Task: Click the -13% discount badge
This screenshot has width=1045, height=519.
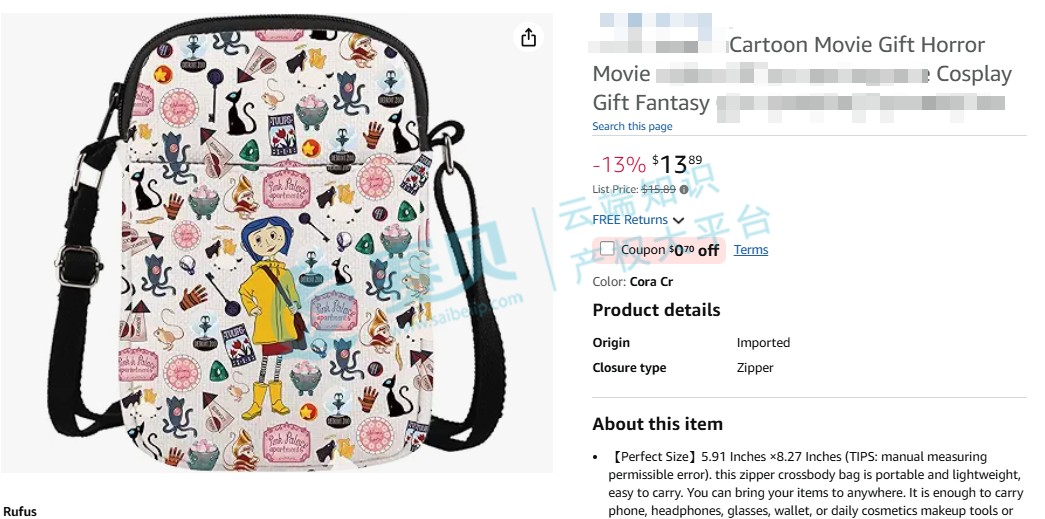Action: click(619, 165)
